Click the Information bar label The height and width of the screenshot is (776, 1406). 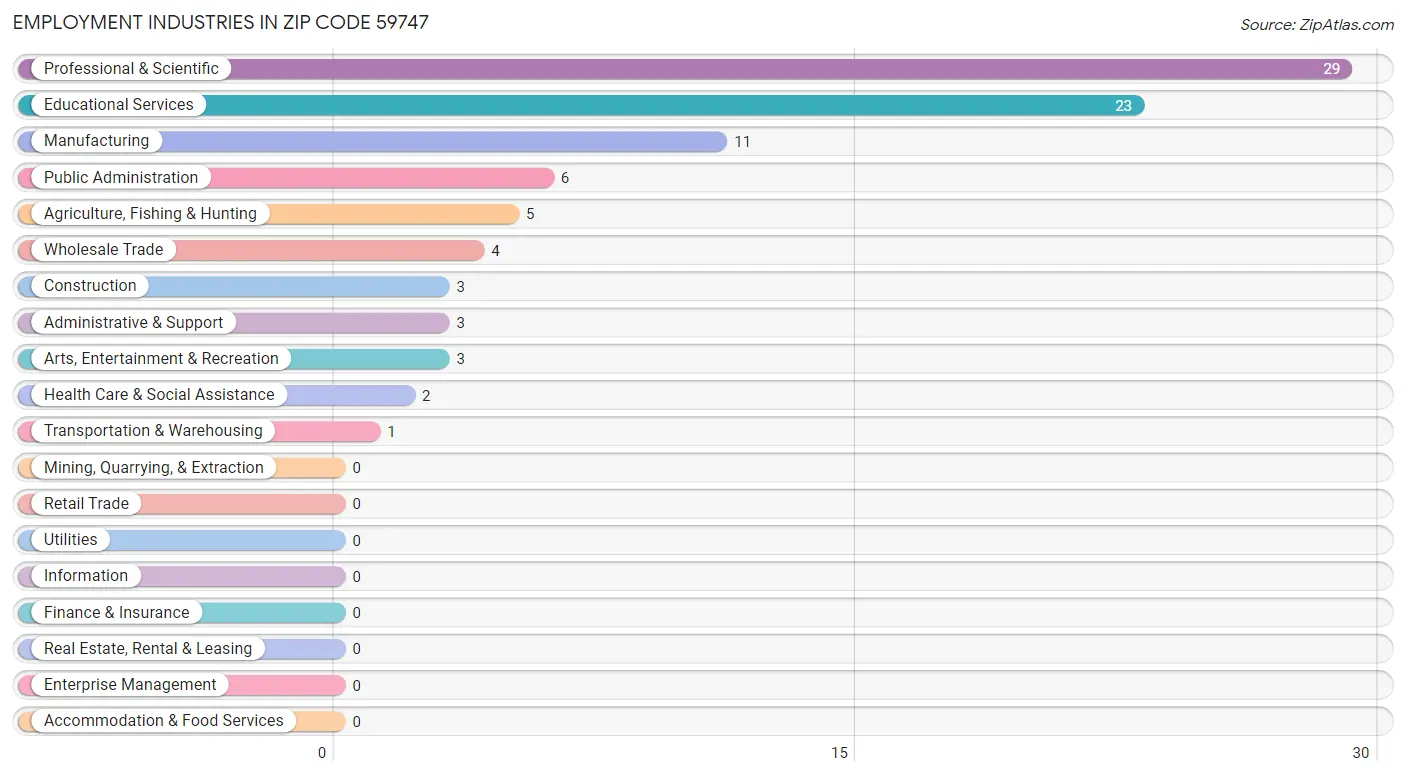(86, 576)
